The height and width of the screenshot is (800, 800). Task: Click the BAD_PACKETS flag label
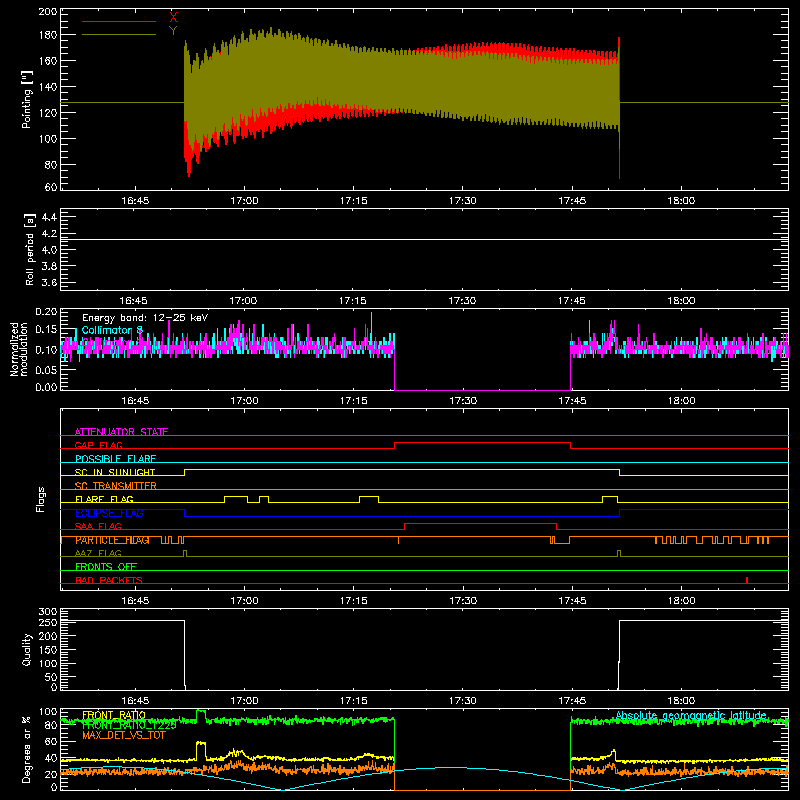tap(109, 580)
